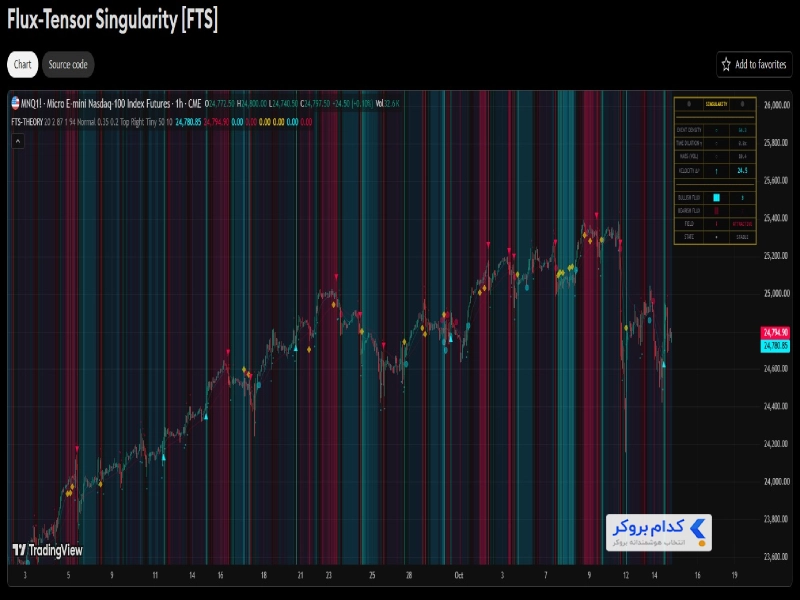Click the 23,600.00 price scale label
The height and width of the screenshot is (600, 800).
pos(777,557)
